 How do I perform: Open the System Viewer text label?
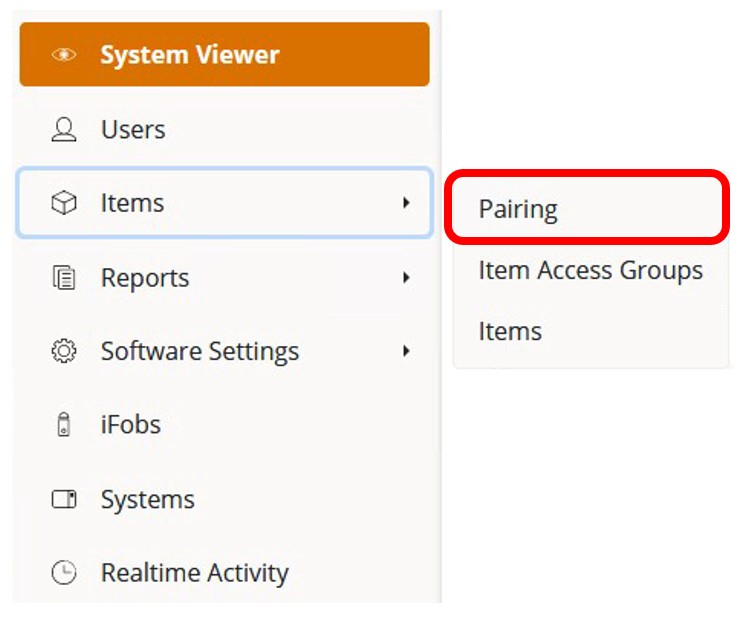189,55
